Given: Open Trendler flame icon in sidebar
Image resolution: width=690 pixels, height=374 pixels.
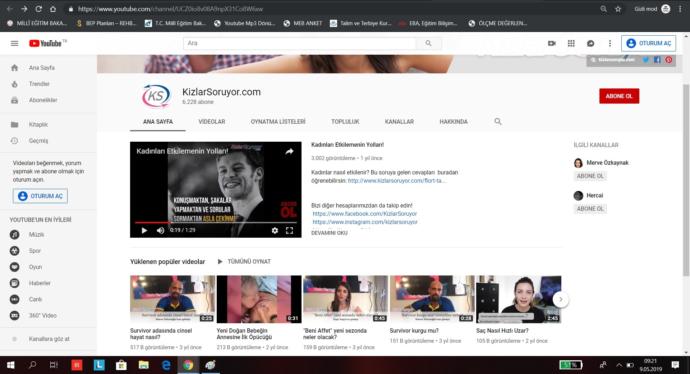Looking at the screenshot, I should (15, 84).
